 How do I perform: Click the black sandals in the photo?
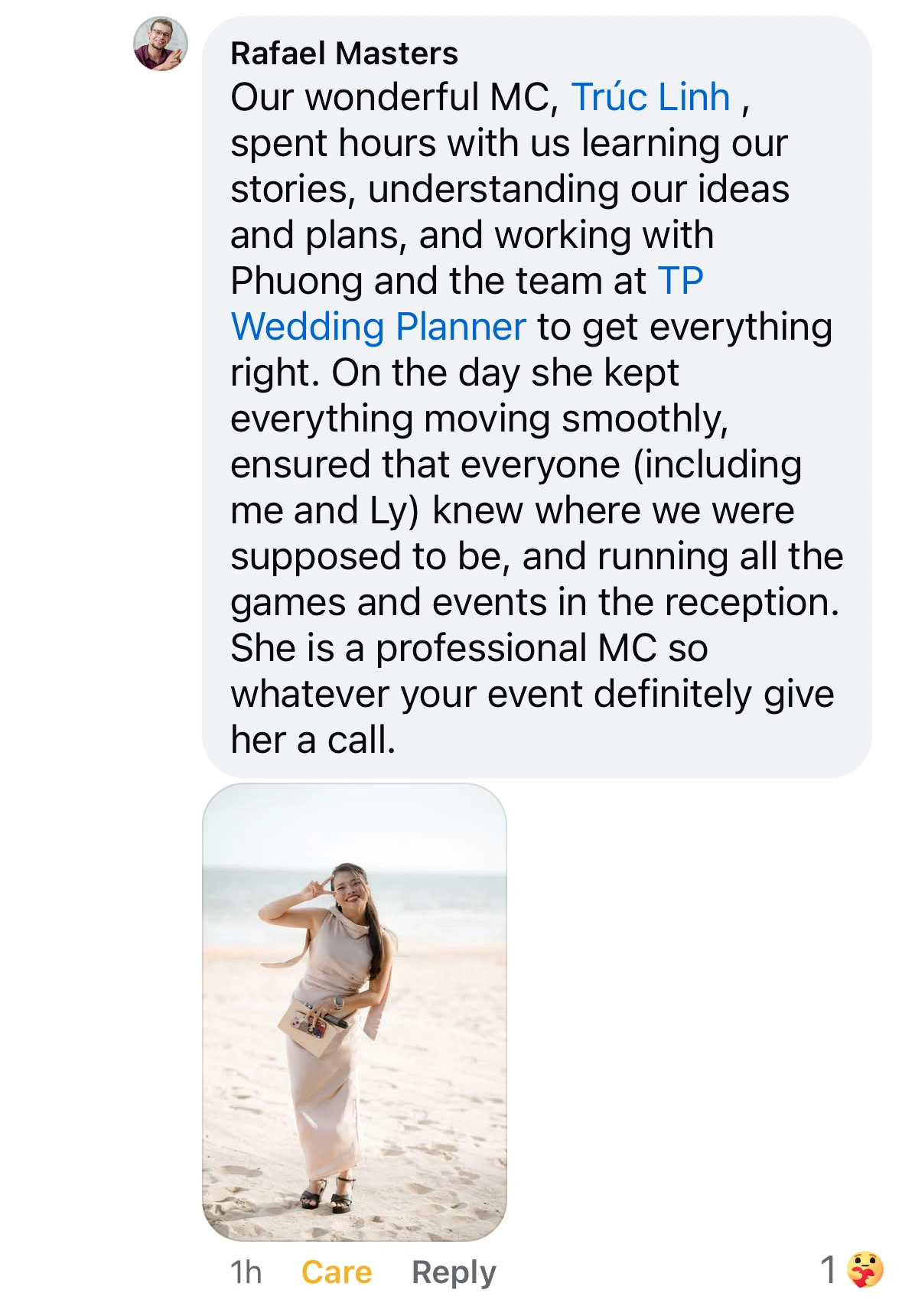coord(327,1194)
